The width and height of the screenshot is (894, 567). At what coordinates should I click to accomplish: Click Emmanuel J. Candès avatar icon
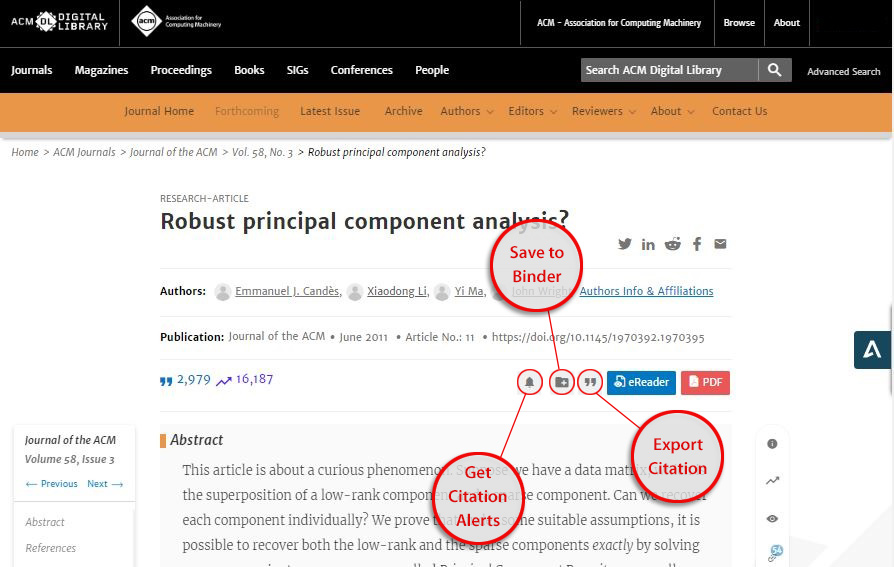point(222,291)
